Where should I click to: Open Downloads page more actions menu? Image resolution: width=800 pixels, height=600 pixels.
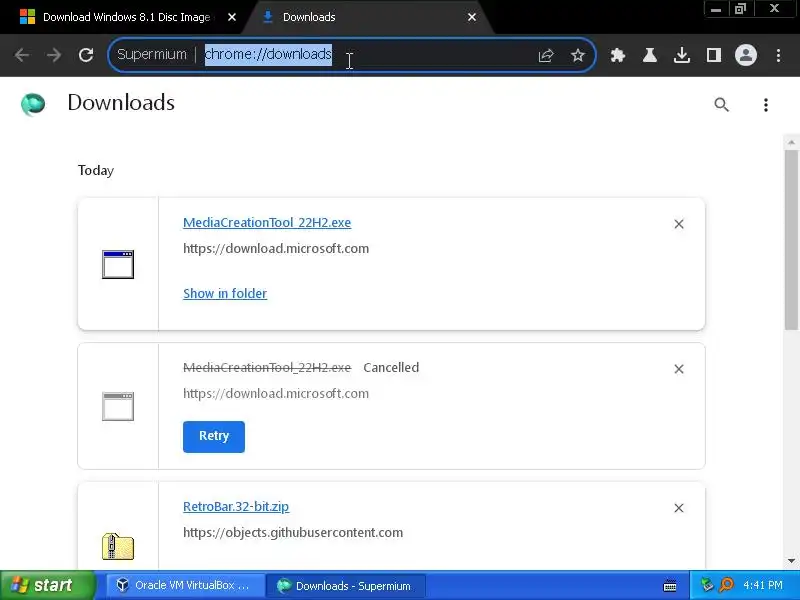pyautogui.click(x=766, y=105)
